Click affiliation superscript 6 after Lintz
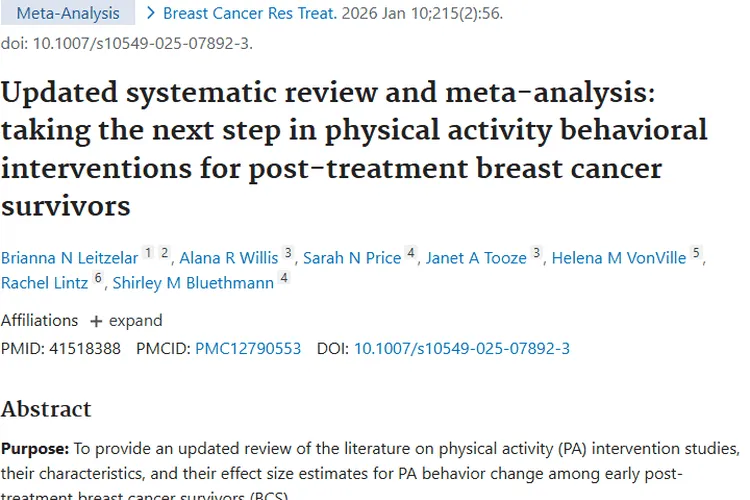 [x=98, y=279]
